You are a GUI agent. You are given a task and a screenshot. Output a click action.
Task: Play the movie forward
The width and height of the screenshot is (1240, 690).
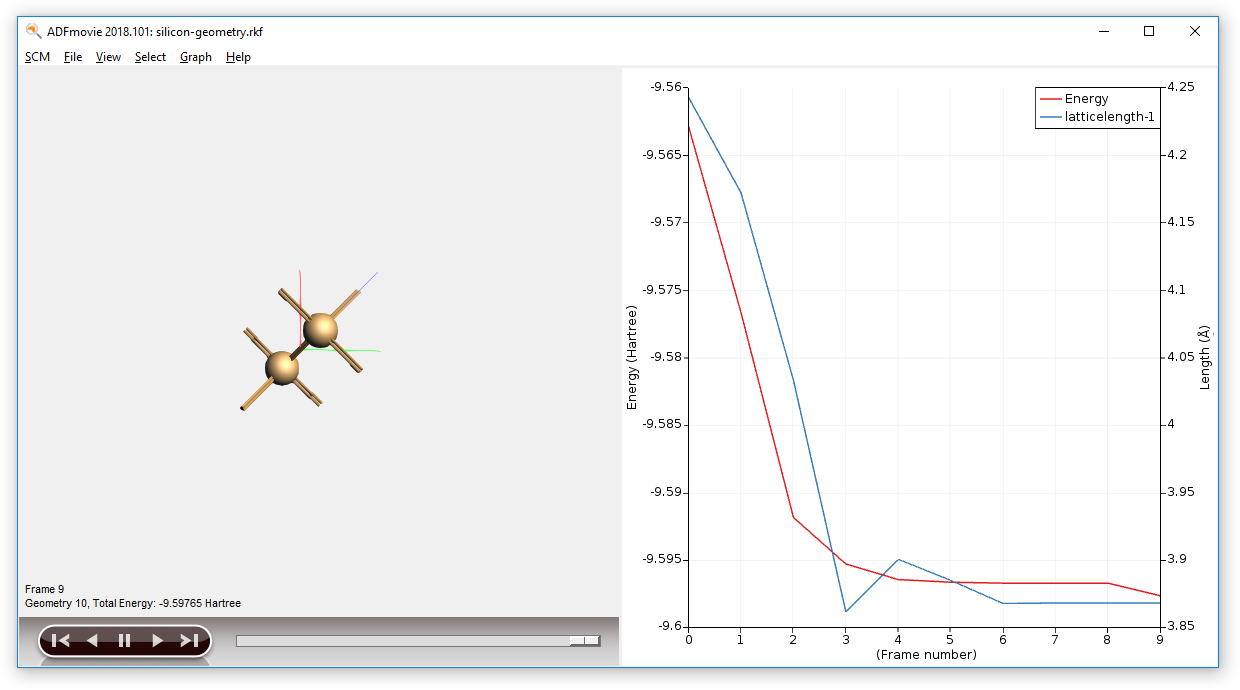(157, 641)
